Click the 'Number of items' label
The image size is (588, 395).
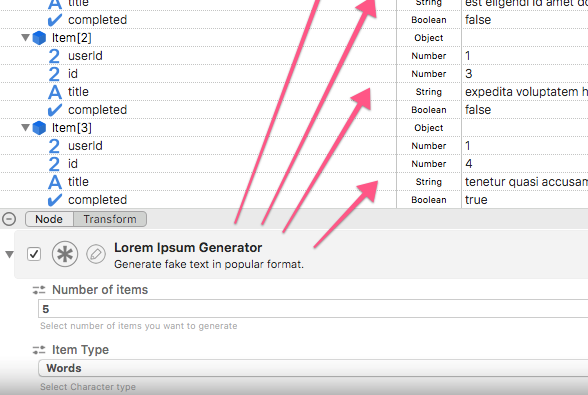(100, 290)
